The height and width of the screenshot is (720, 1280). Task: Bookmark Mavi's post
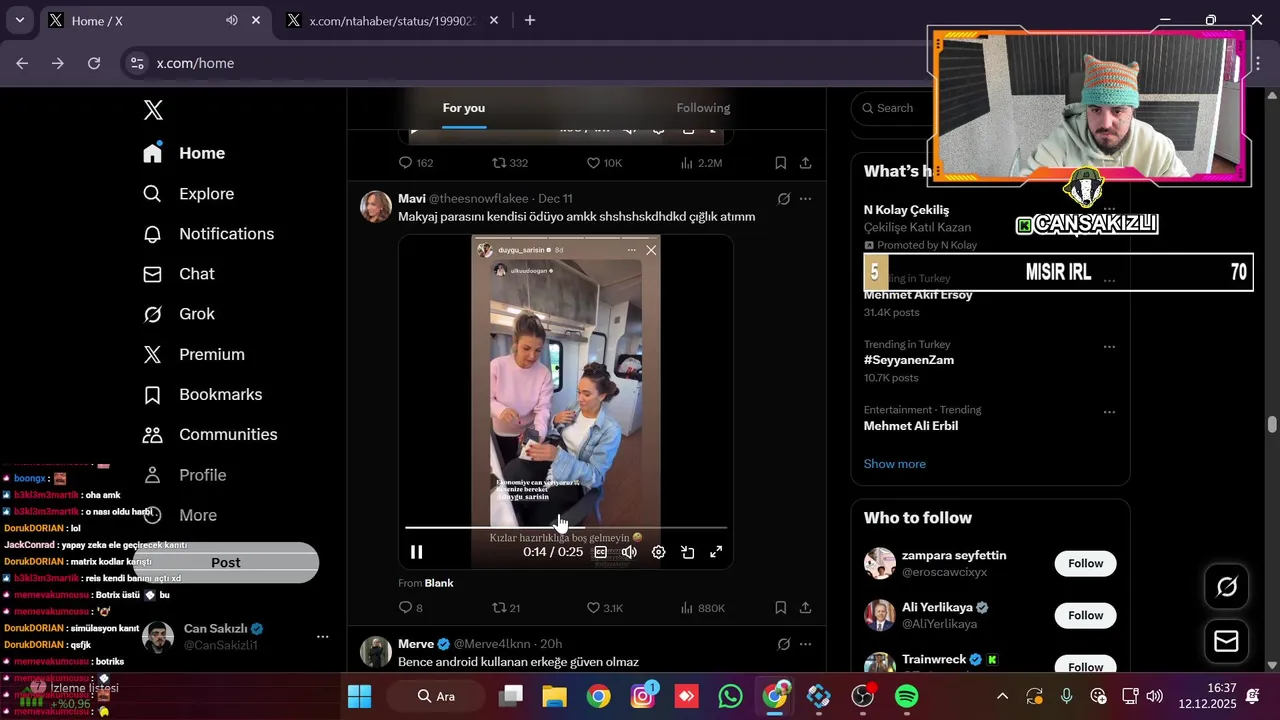(780, 607)
